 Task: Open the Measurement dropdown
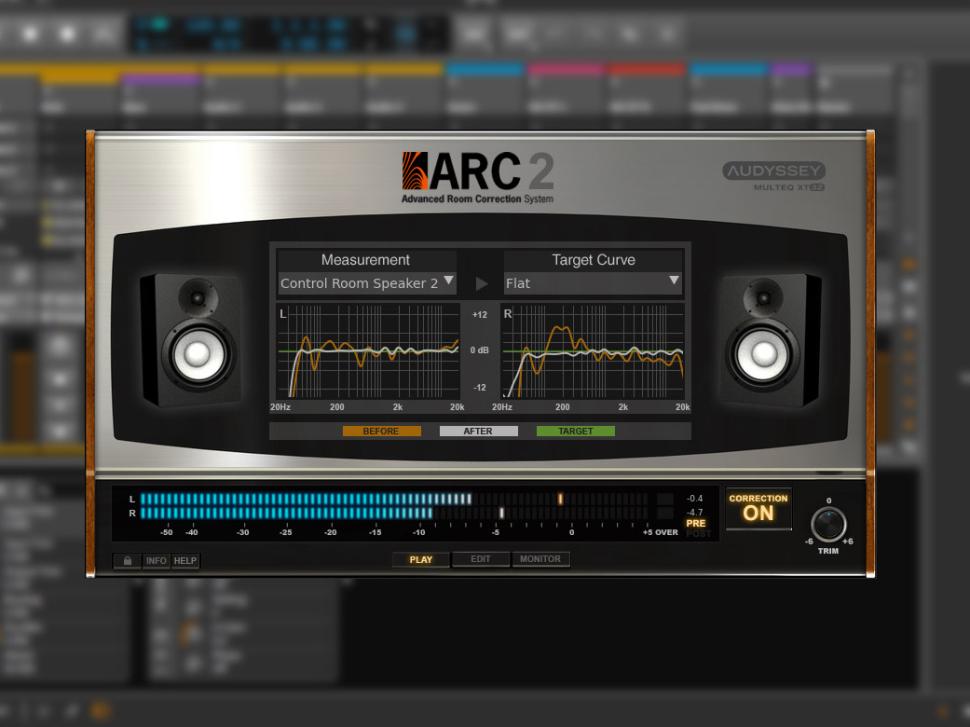pyautogui.click(x=367, y=284)
